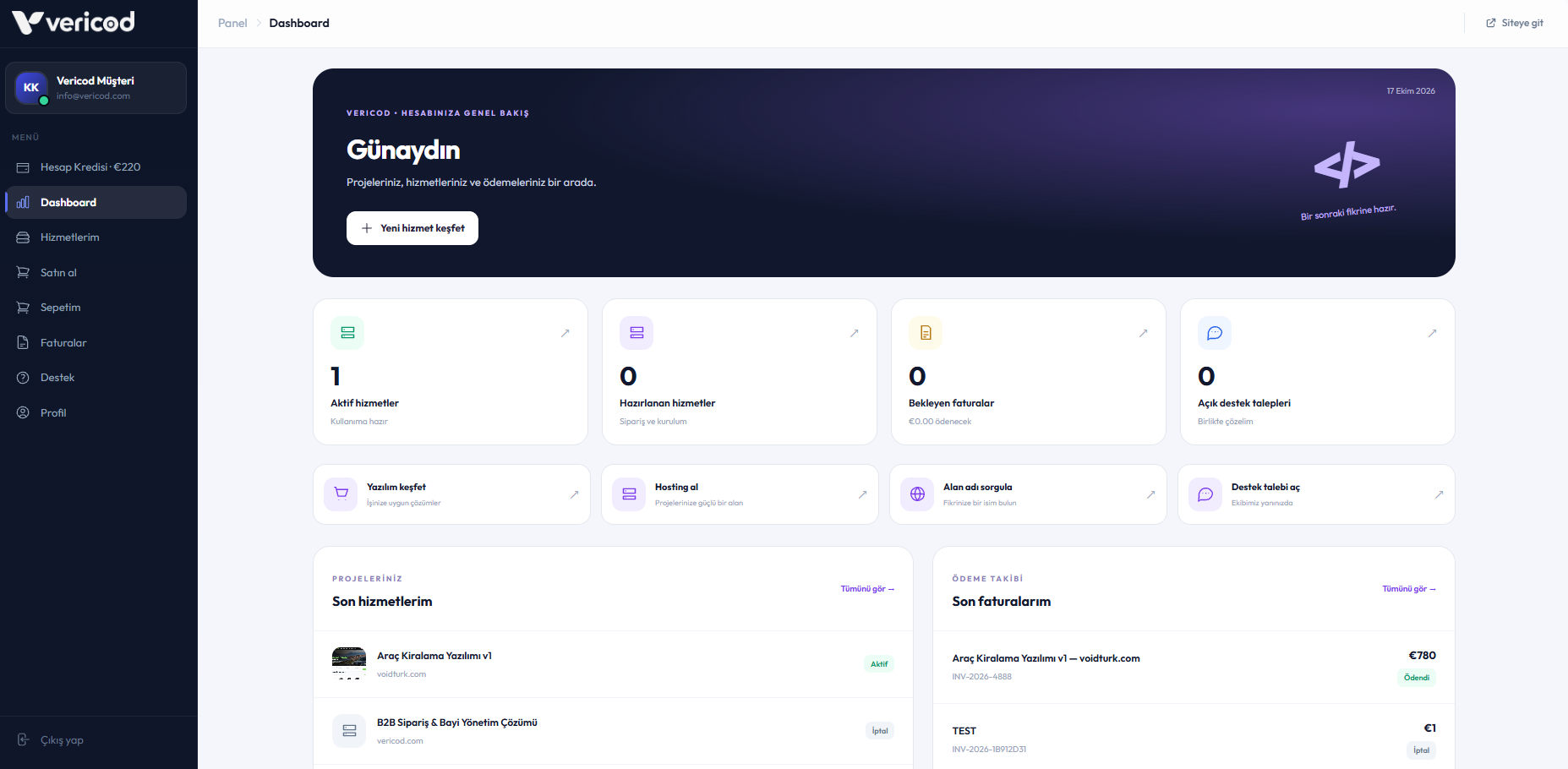This screenshot has height=769, width=1568.
Task: Click Tümünü gör in Son faturalarım
Action: (x=1409, y=589)
